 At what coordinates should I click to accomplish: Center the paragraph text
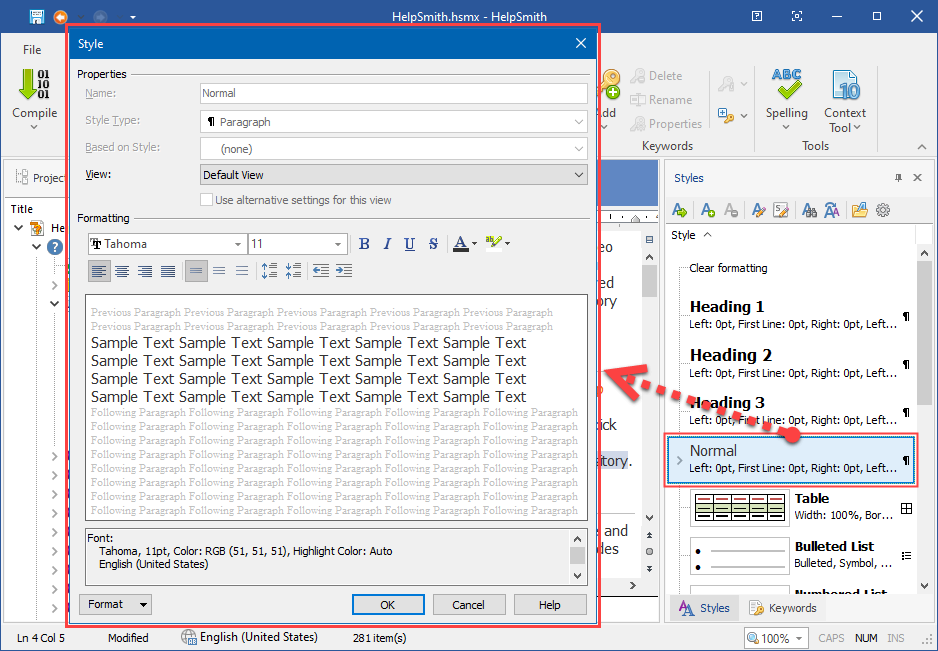(122, 271)
